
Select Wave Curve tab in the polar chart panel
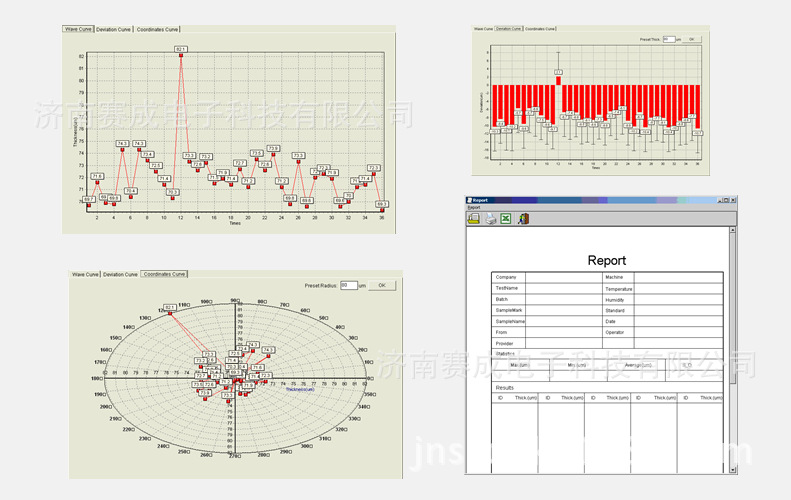click(85, 274)
